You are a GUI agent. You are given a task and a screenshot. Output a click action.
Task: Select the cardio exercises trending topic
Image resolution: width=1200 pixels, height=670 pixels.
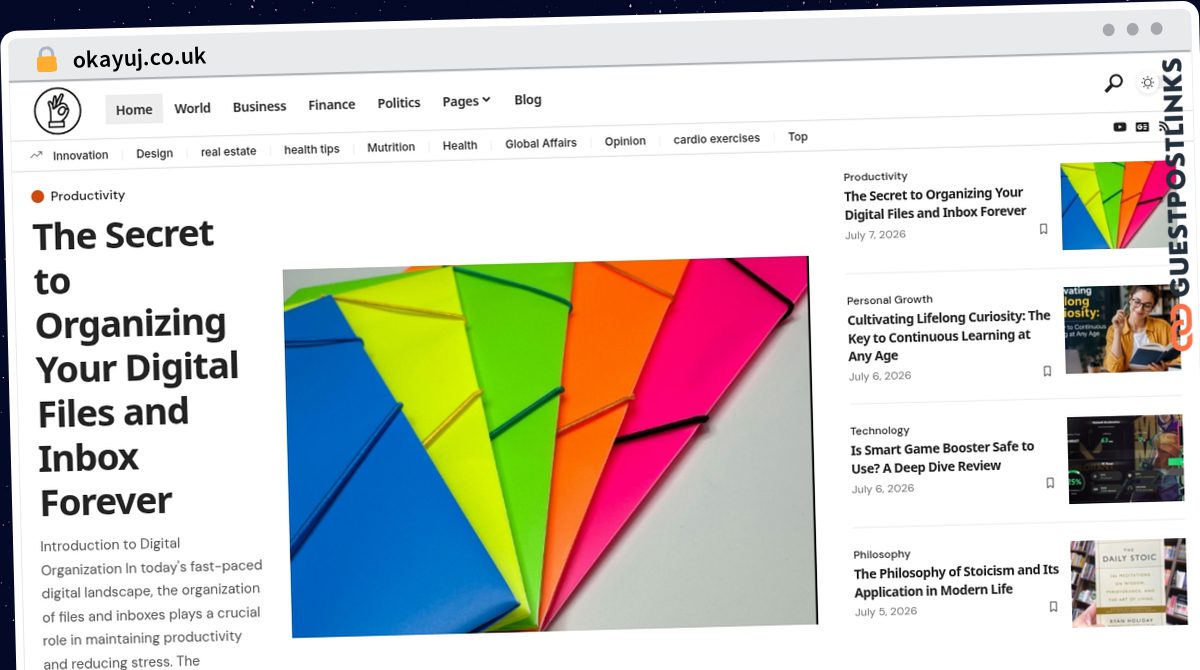point(716,139)
